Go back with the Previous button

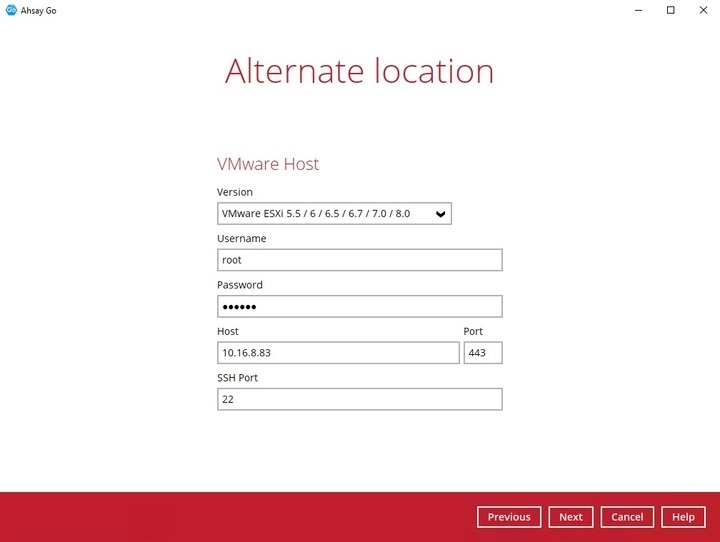point(509,517)
